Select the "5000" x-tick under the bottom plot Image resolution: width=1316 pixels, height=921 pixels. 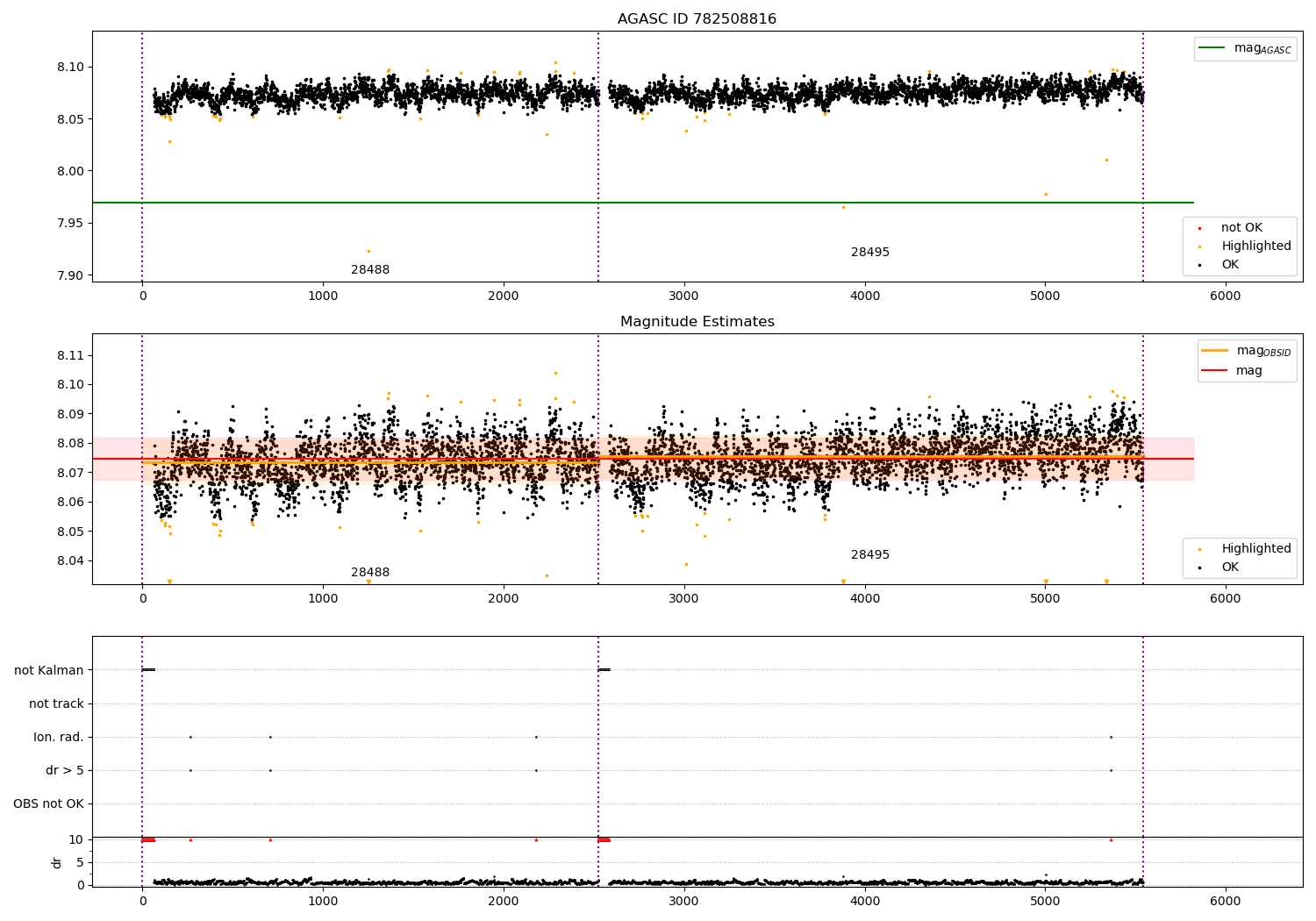[x=1045, y=901]
